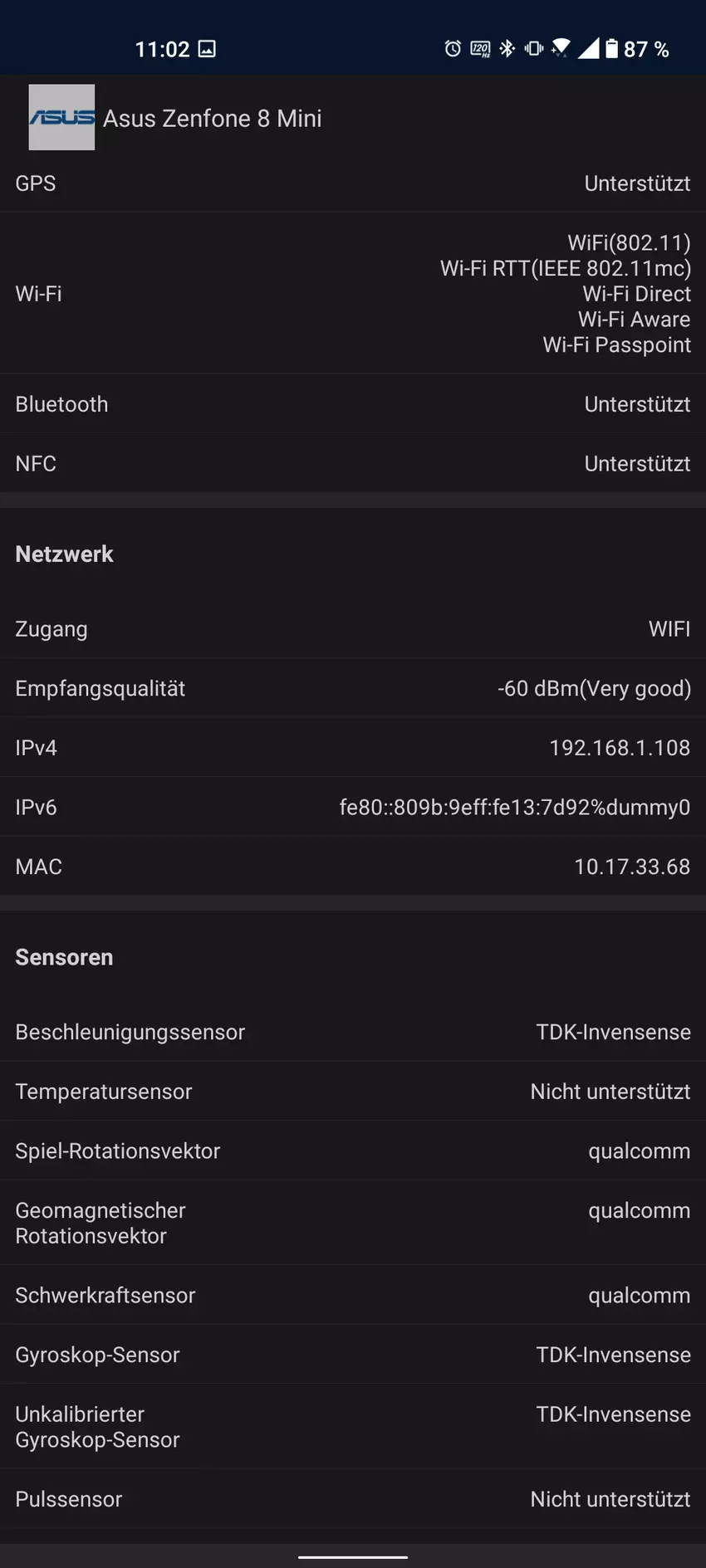
Task: Tap the 120 Hz refresh rate icon
Action: pyautogui.click(x=480, y=49)
